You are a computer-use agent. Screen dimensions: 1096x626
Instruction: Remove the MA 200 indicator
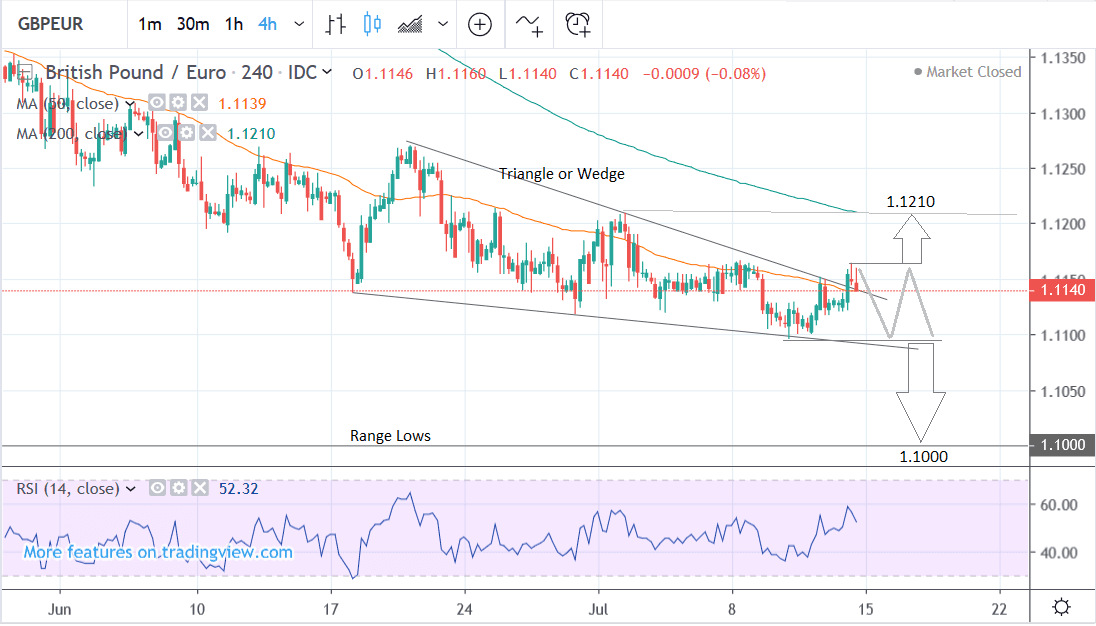pyautogui.click(x=208, y=133)
